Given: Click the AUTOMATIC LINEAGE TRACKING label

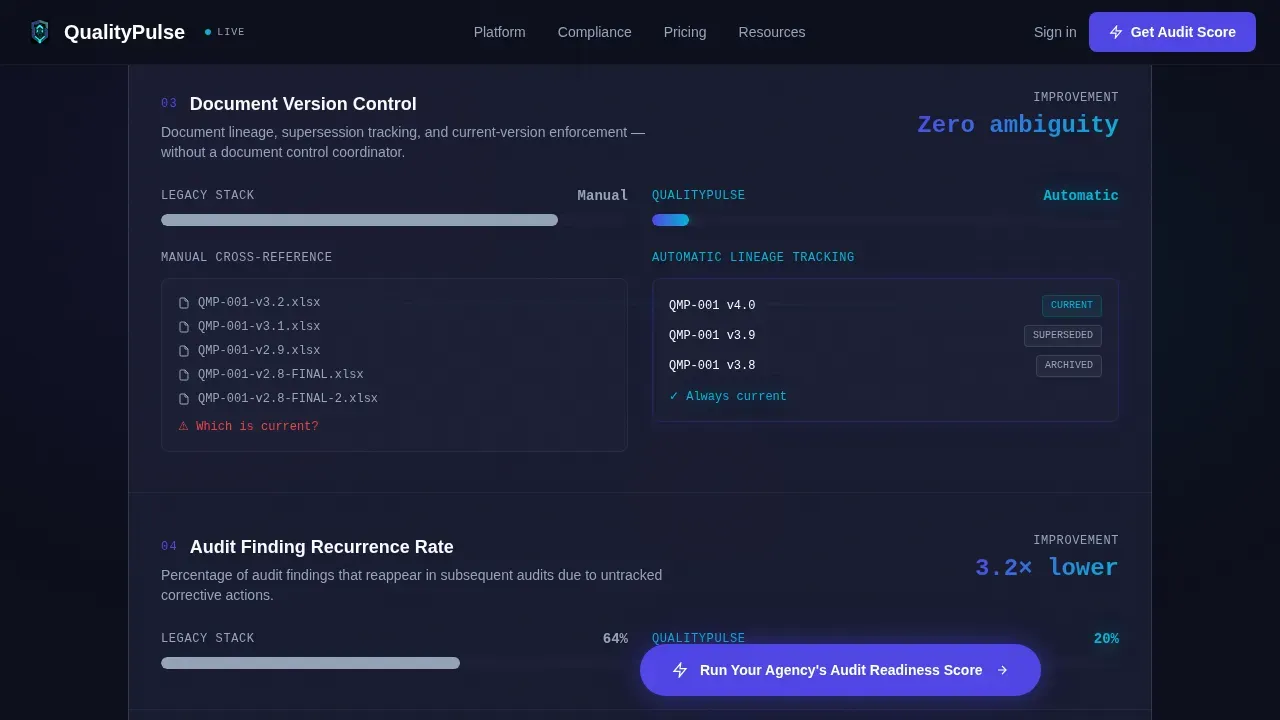Looking at the screenshot, I should pyautogui.click(x=753, y=257).
